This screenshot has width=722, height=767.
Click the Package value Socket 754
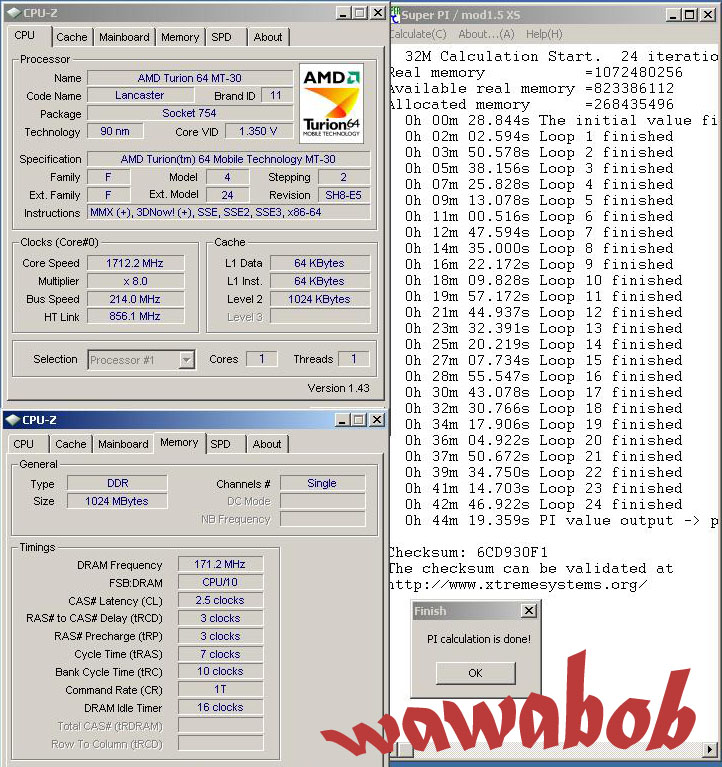190,113
